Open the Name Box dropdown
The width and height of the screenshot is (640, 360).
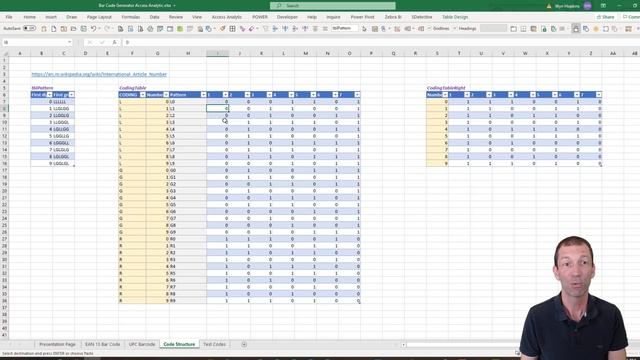click(69, 42)
